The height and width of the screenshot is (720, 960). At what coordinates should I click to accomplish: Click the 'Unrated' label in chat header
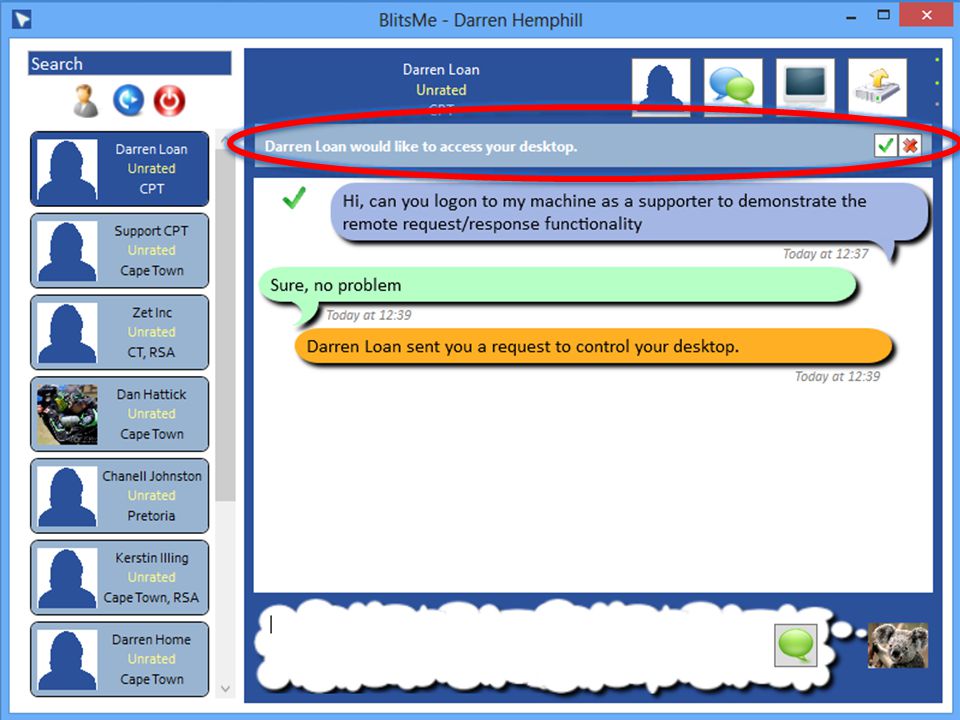coord(441,90)
